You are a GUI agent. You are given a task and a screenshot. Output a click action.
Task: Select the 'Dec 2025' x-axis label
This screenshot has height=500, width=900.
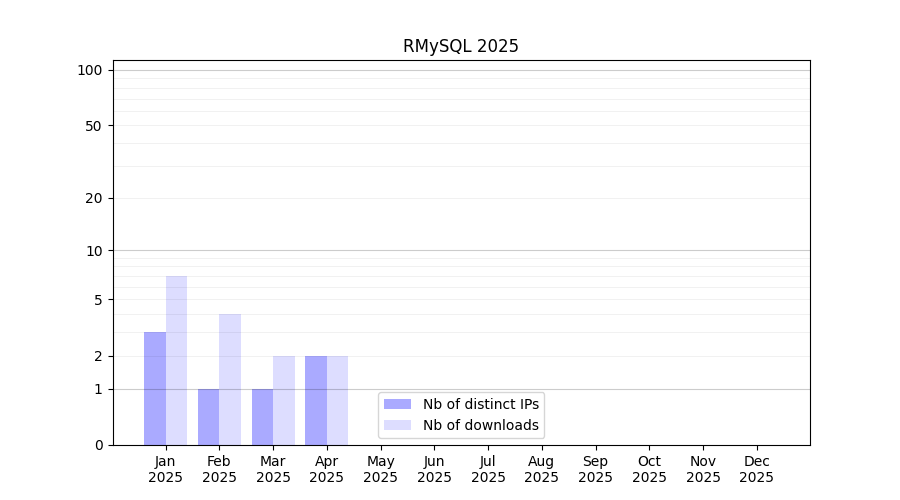click(756, 469)
